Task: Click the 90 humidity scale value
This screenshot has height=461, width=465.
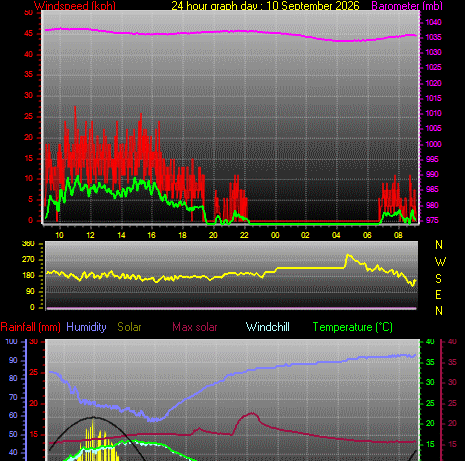Action: [13, 360]
